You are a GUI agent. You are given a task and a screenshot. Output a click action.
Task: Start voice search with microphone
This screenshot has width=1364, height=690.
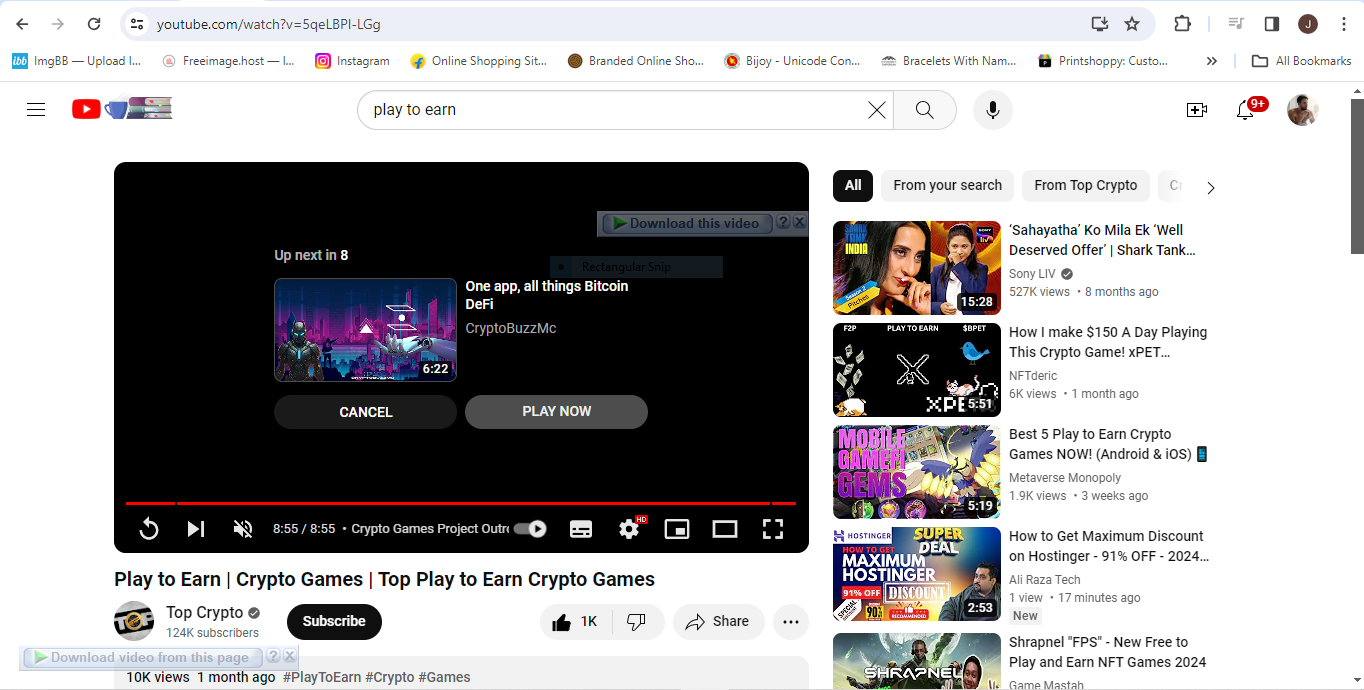(x=992, y=110)
